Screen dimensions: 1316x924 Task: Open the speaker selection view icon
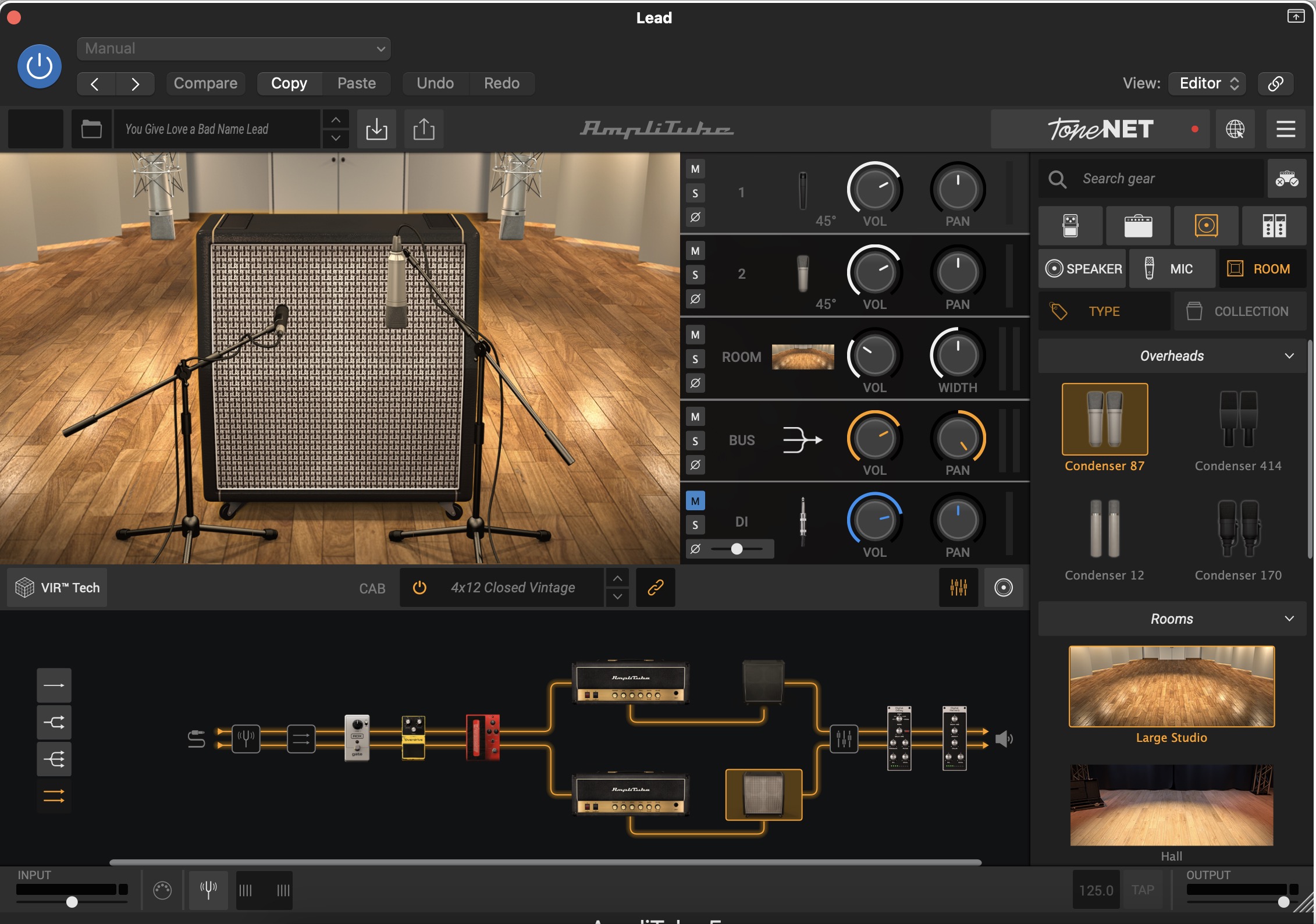pyautogui.click(x=1004, y=588)
